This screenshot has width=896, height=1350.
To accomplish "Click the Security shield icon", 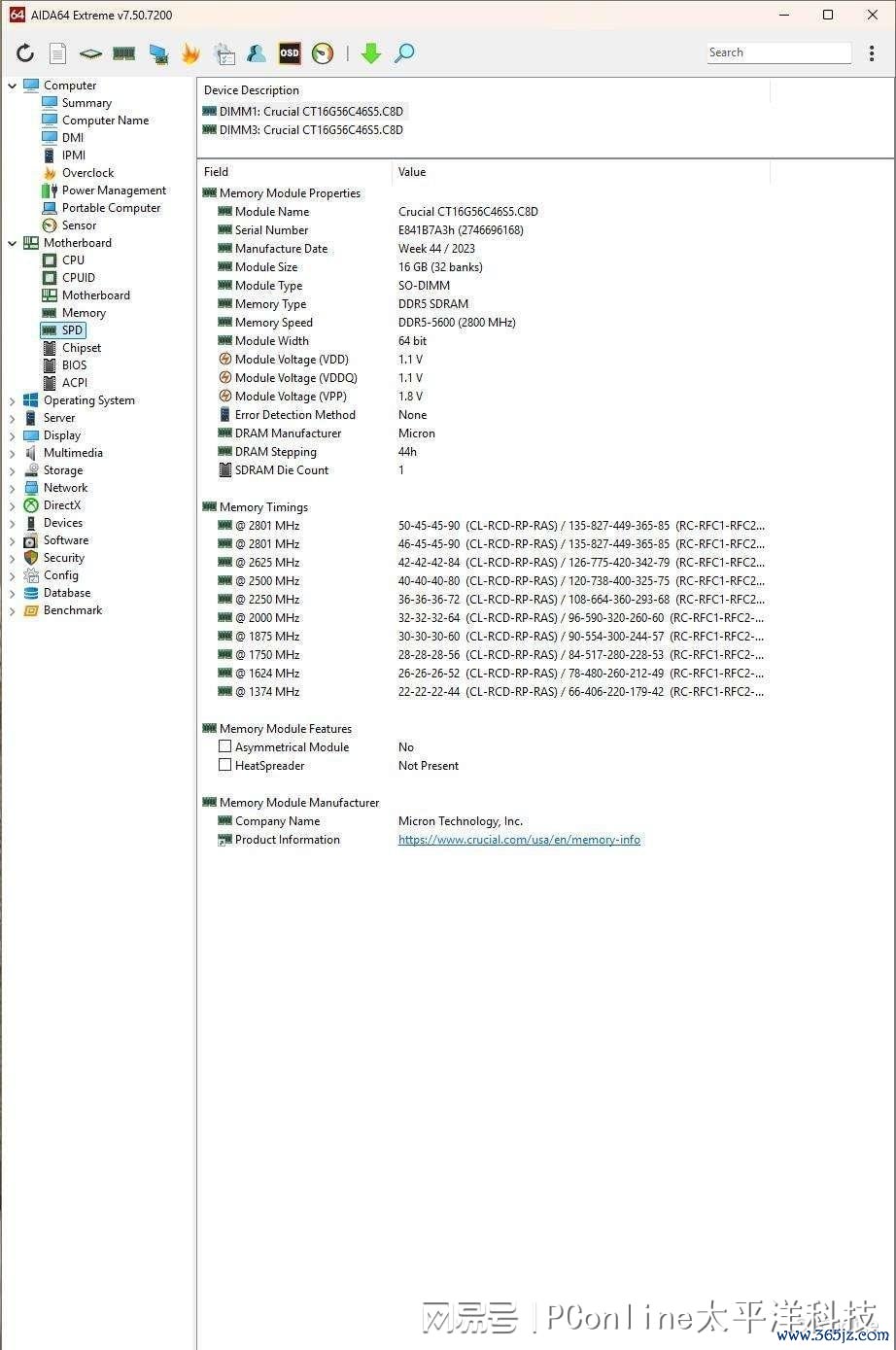I will [x=31, y=558].
